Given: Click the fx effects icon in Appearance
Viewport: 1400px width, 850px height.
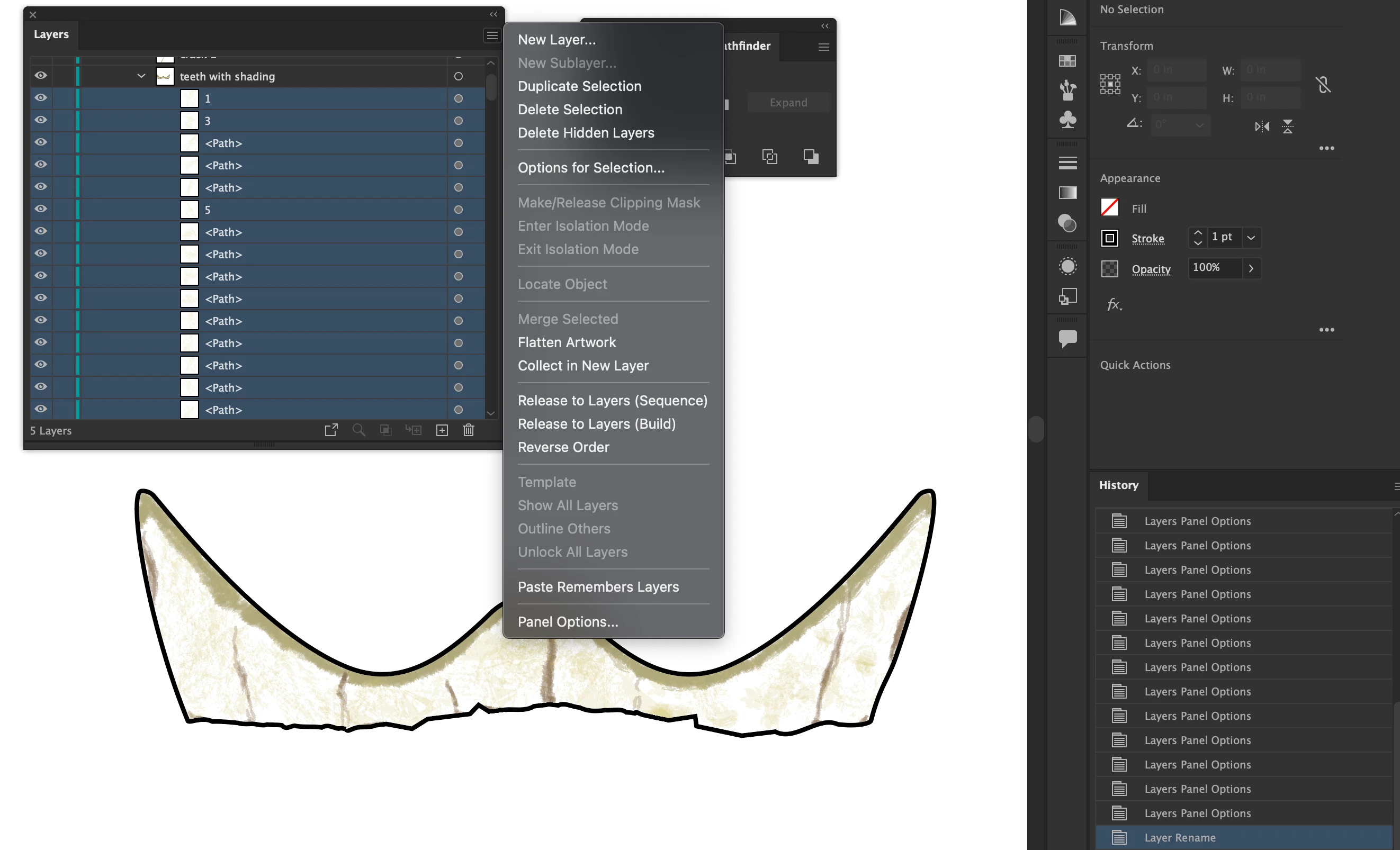Looking at the screenshot, I should point(1114,304).
